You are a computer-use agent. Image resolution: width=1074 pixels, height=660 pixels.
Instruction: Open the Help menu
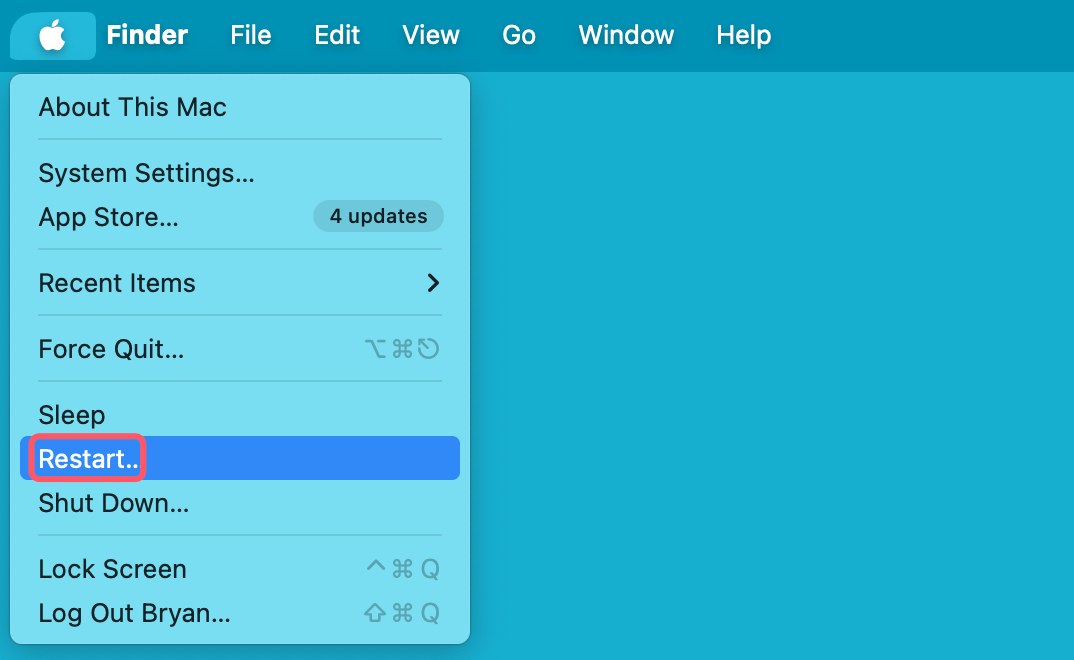[743, 35]
